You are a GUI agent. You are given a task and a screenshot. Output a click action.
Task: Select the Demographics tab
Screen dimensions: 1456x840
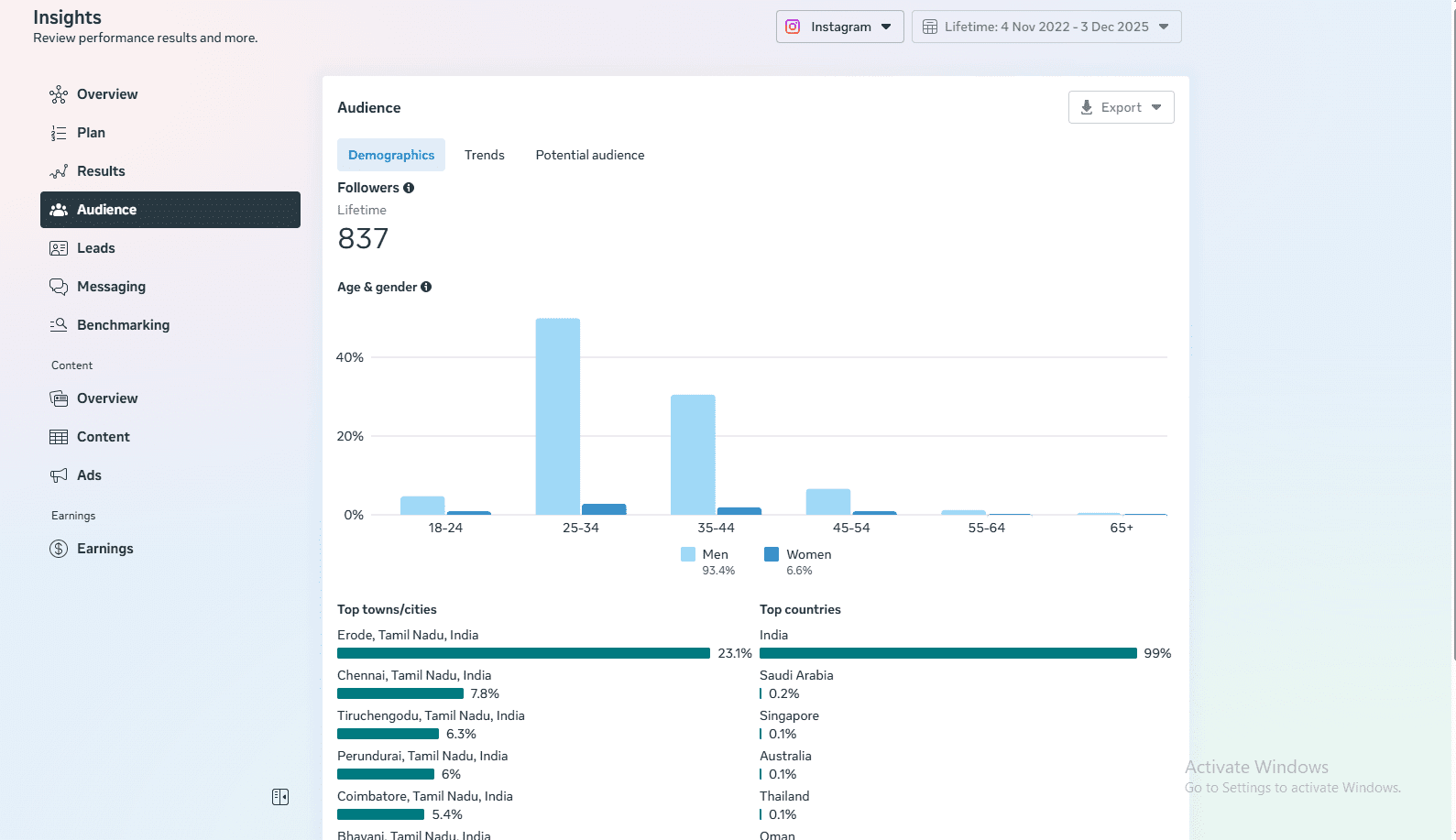click(391, 155)
